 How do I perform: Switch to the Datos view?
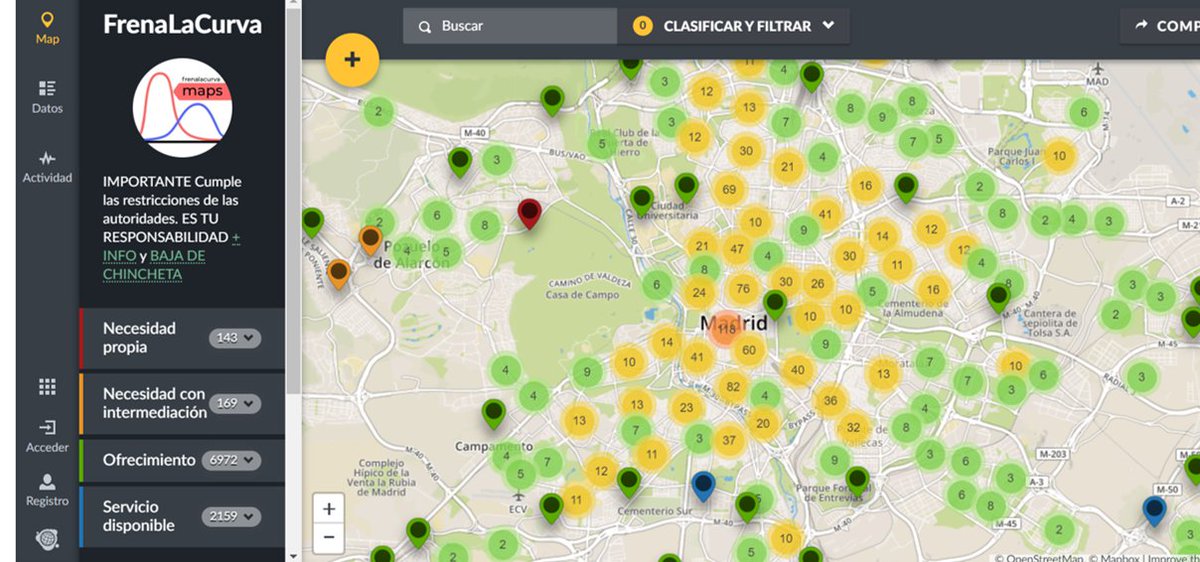click(47, 97)
